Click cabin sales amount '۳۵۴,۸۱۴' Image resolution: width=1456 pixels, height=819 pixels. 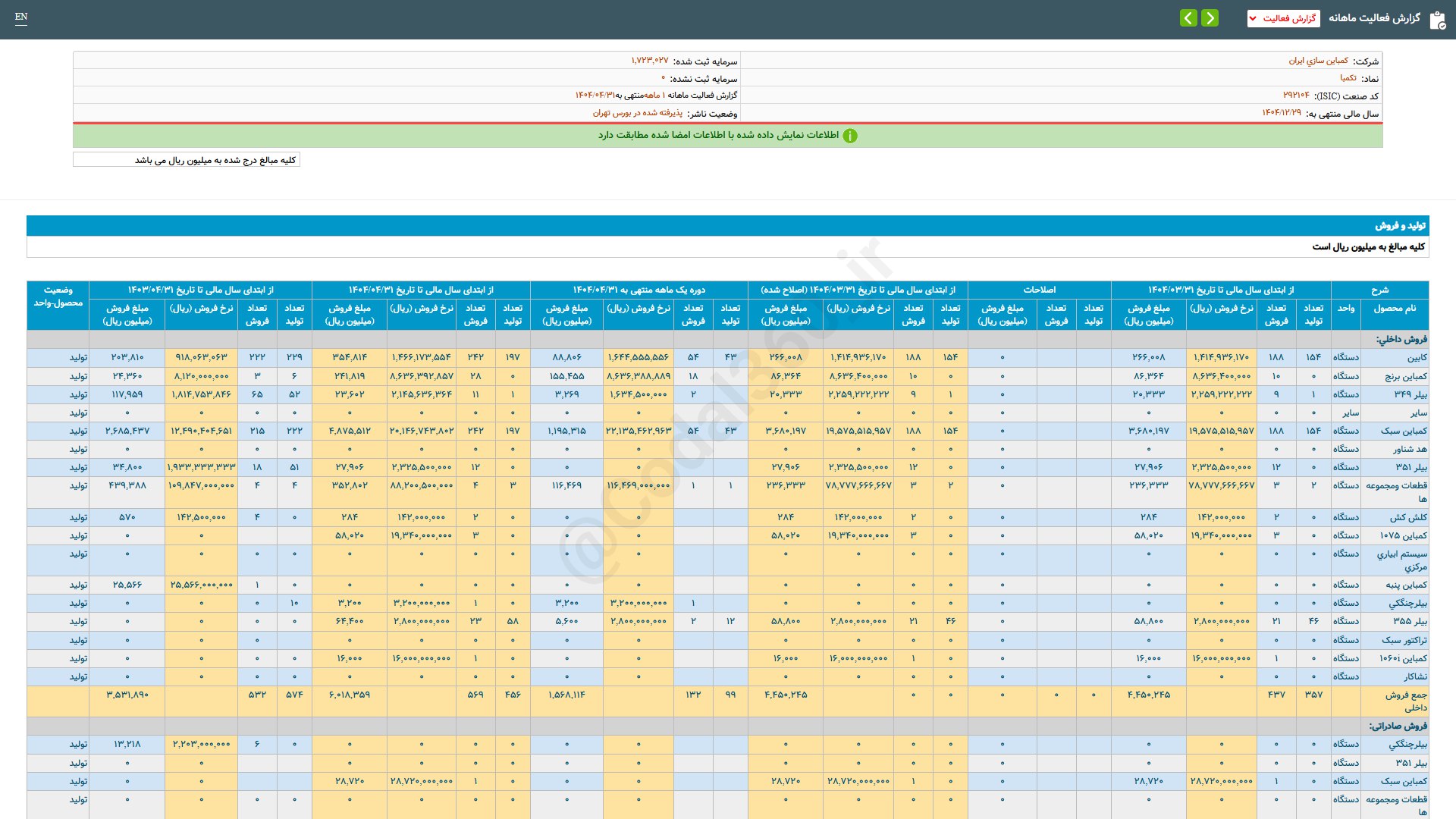click(350, 358)
